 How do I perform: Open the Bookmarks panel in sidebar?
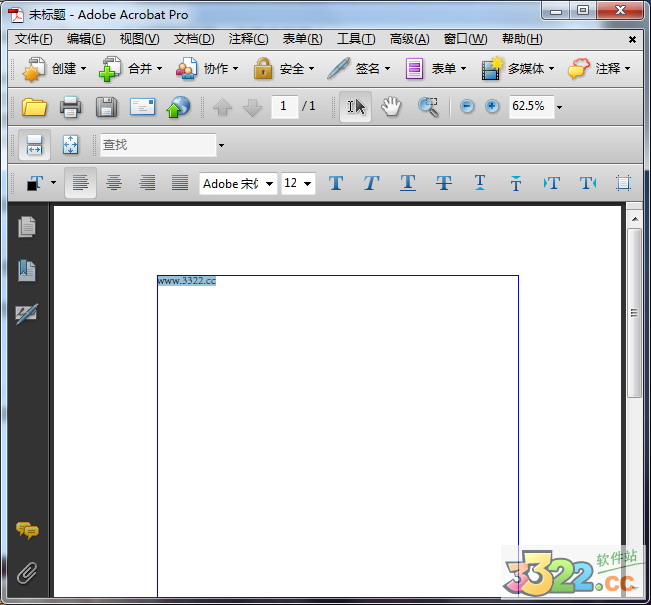[x=27, y=271]
